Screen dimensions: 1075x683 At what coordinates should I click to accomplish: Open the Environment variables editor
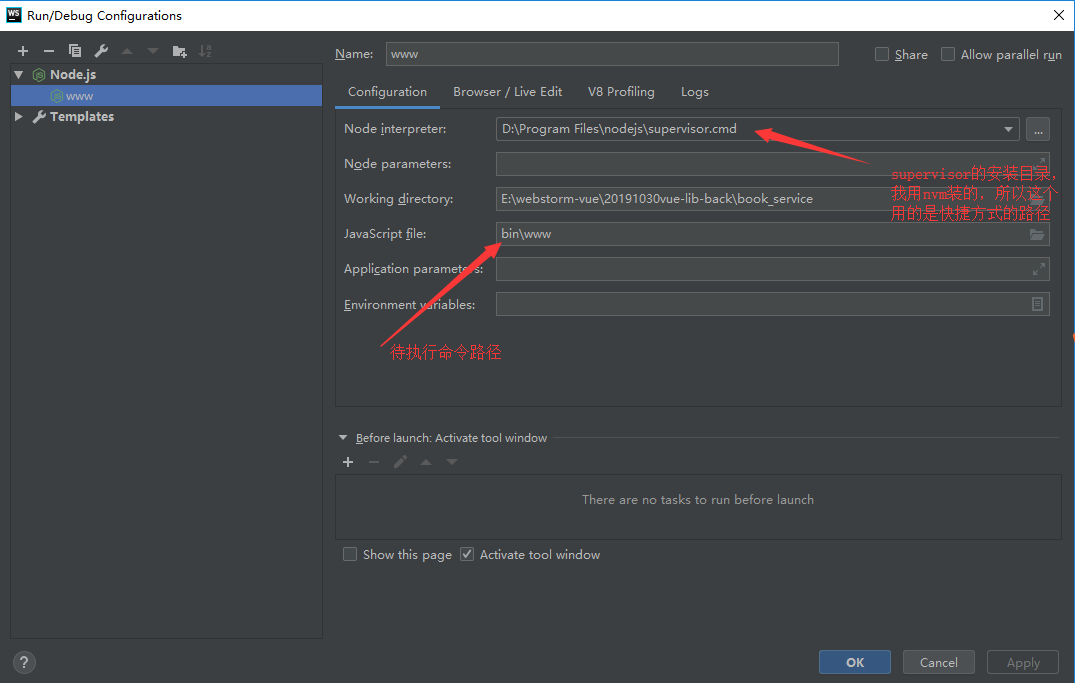coord(1037,303)
